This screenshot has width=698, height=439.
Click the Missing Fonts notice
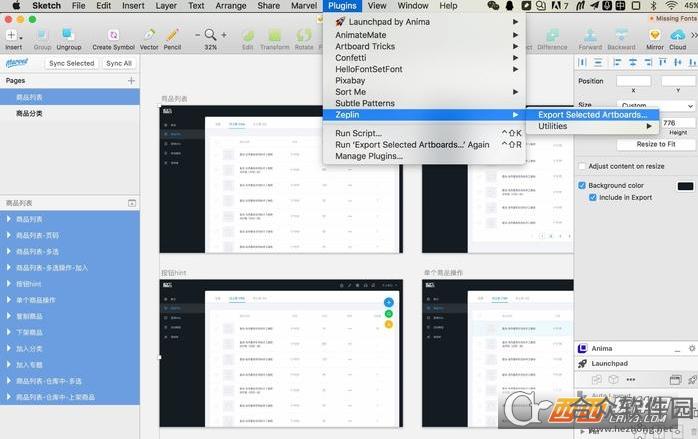pyautogui.click(x=673, y=18)
